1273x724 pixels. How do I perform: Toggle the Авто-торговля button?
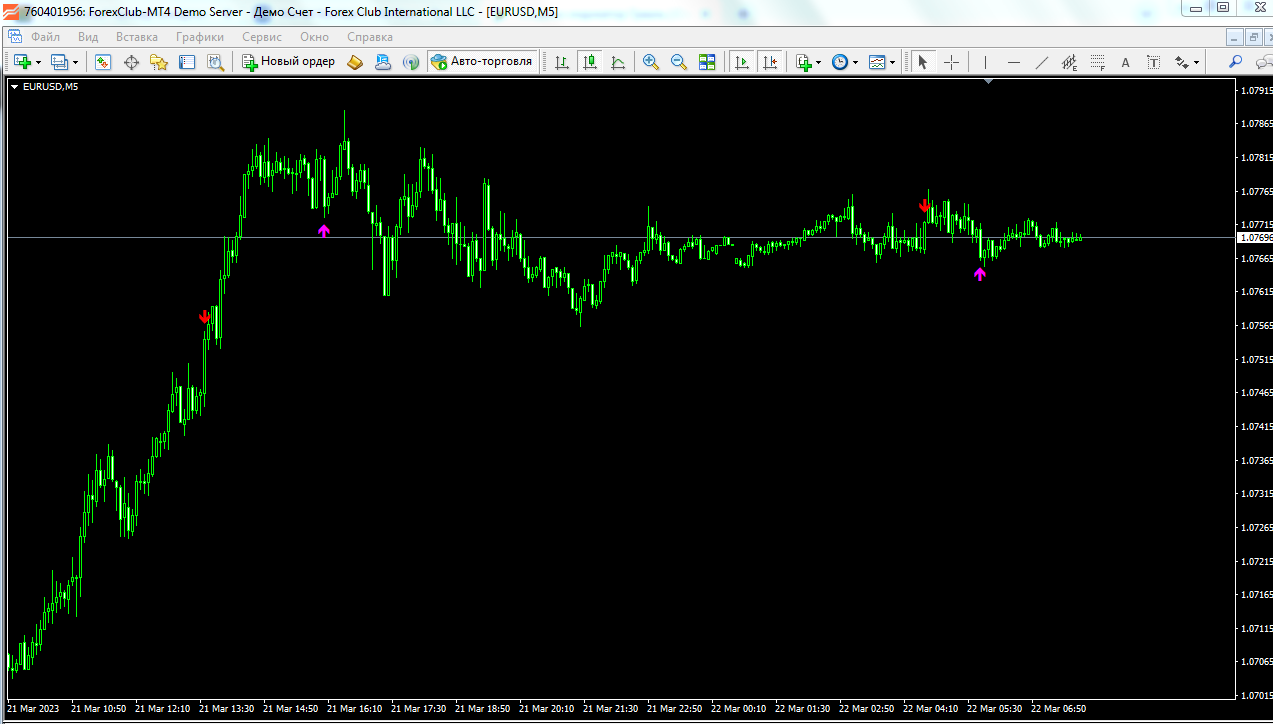(x=482, y=62)
